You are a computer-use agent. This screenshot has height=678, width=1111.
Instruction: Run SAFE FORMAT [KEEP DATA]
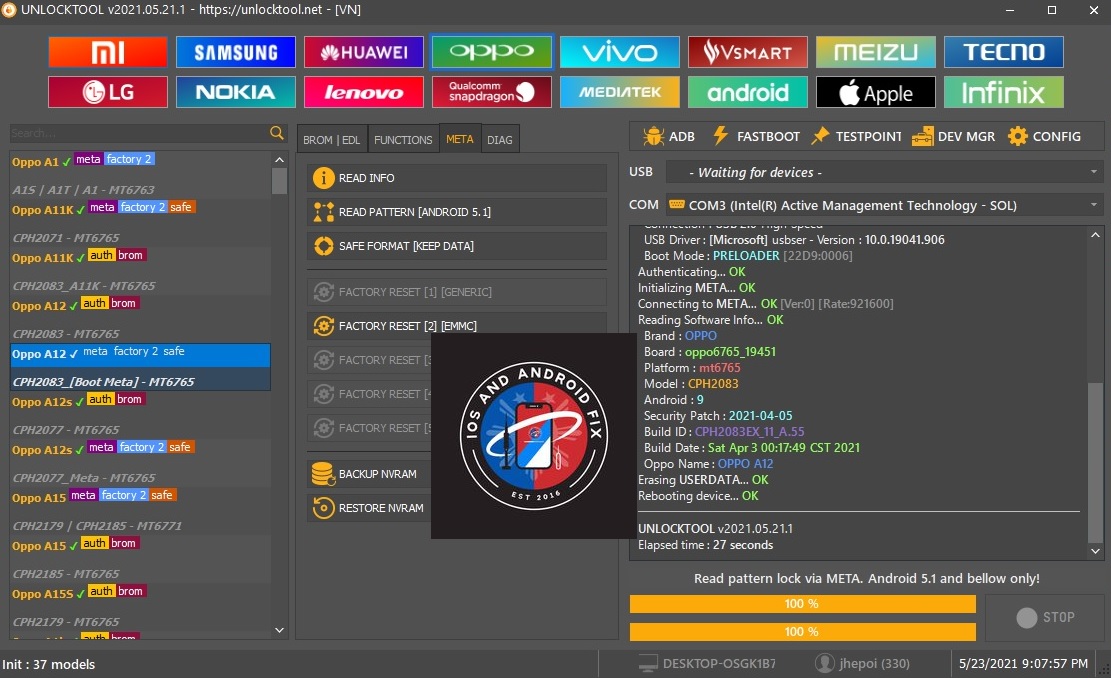click(457, 246)
